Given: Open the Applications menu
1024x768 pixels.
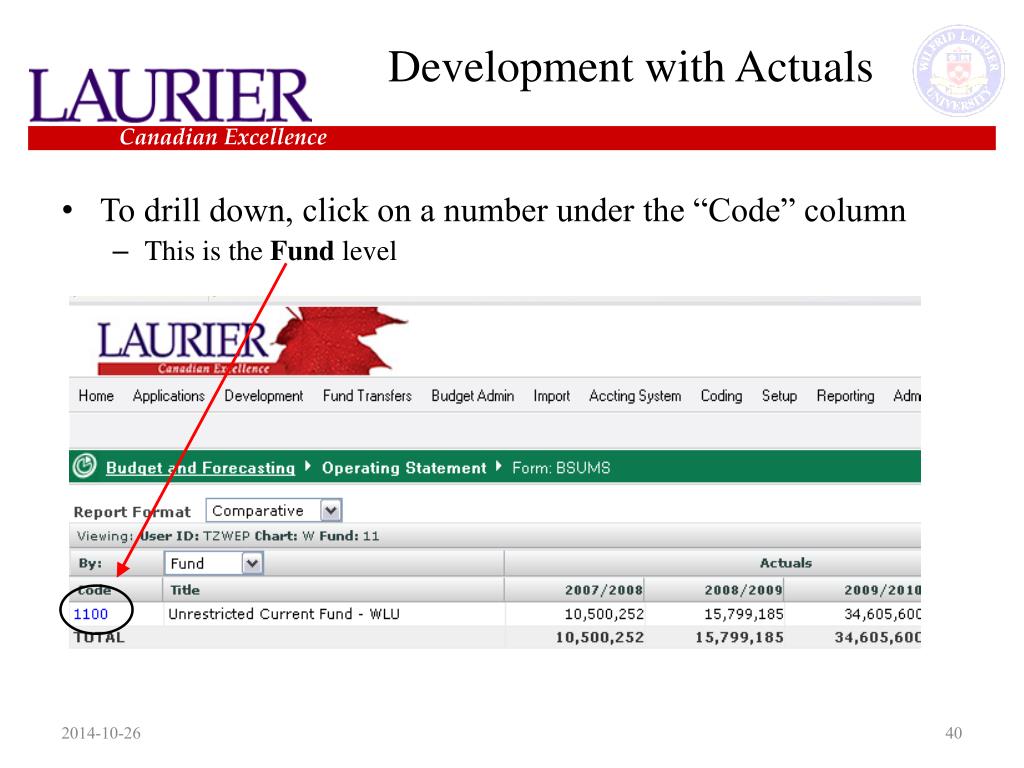Looking at the screenshot, I should tap(168, 396).
